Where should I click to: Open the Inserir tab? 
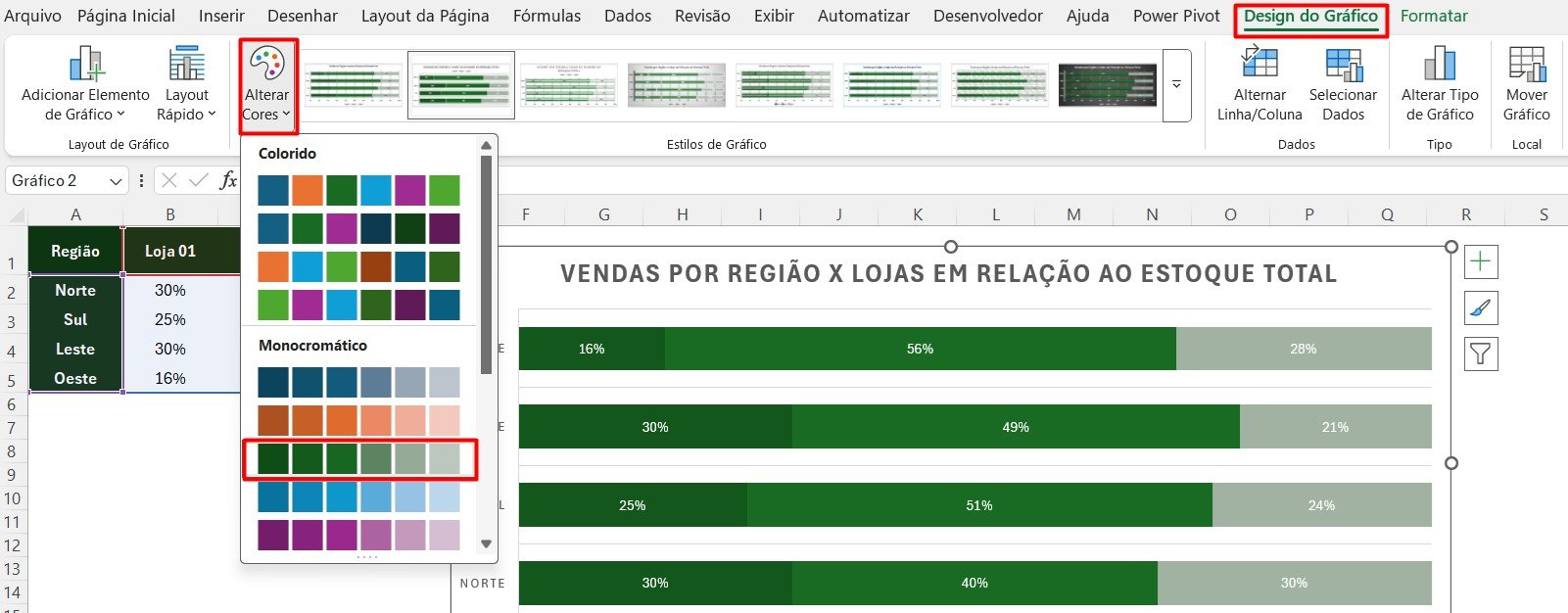(221, 17)
